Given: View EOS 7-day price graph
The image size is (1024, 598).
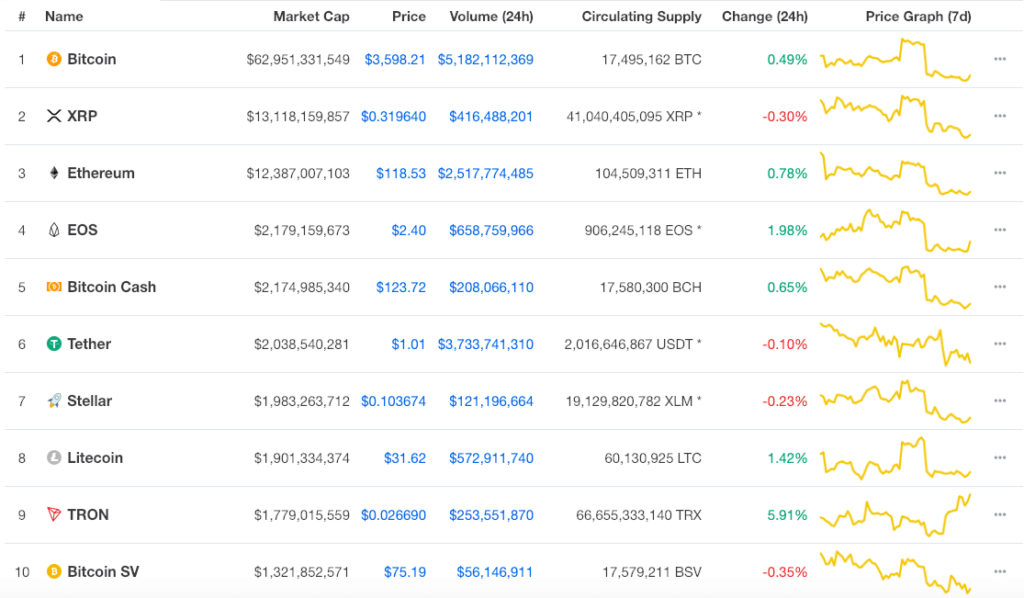Looking at the screenshot, I should point(895,230).
